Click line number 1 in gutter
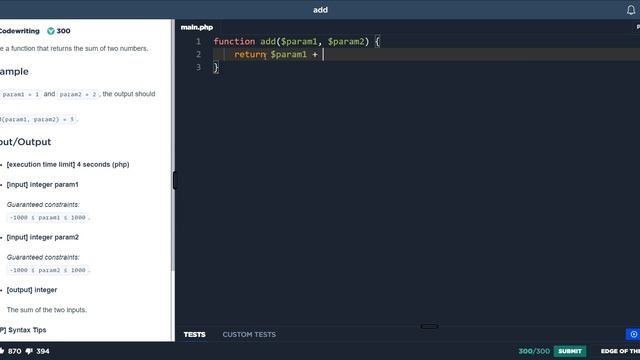640x360 pixels. 198,42
